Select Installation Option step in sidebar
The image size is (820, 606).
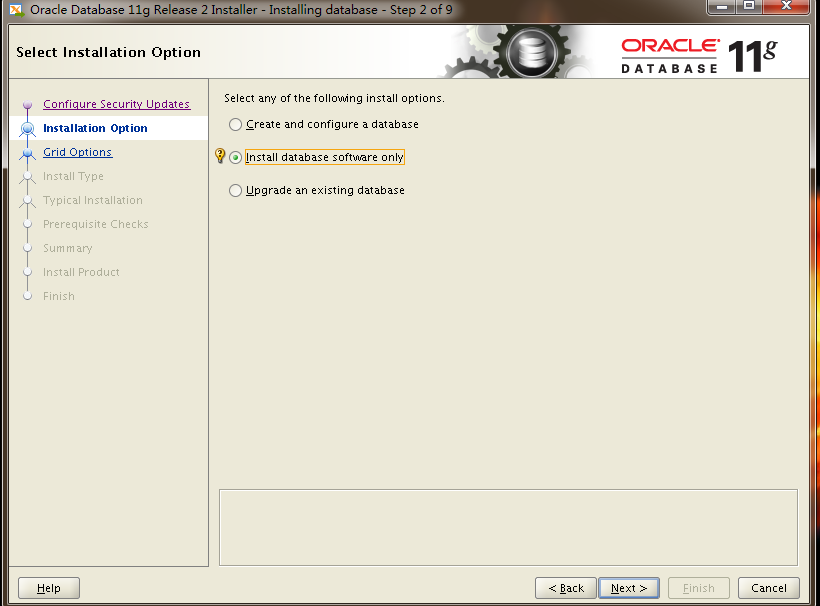pos(95,128)
